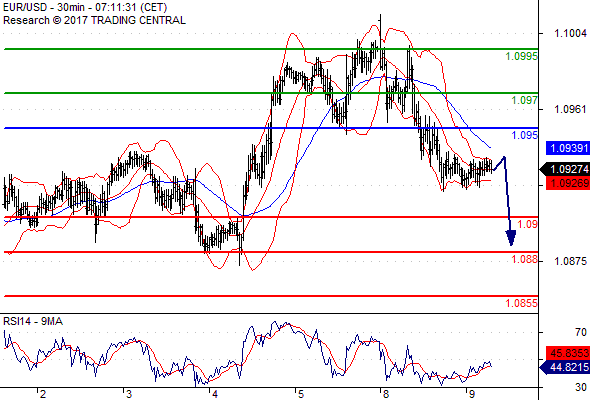Screen dimensions: 590x400
Task: Click the RSI14 - 9MA indicator title
Action: 33,321
